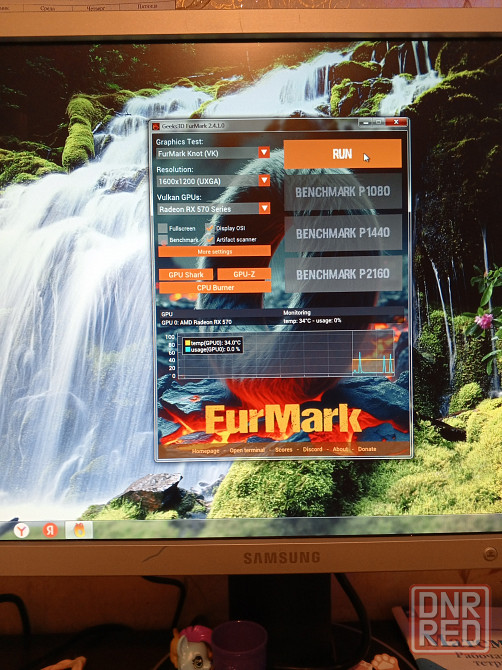The image size is (502, 670).
Task: Click the FurMark window title bar icon
Action: (156, 126)
